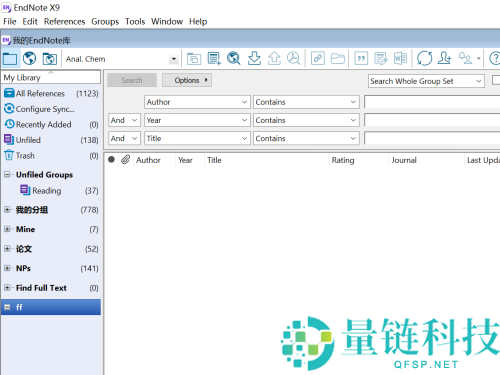
Task: Open the Year search field dropdown
Action: (244, 120)
